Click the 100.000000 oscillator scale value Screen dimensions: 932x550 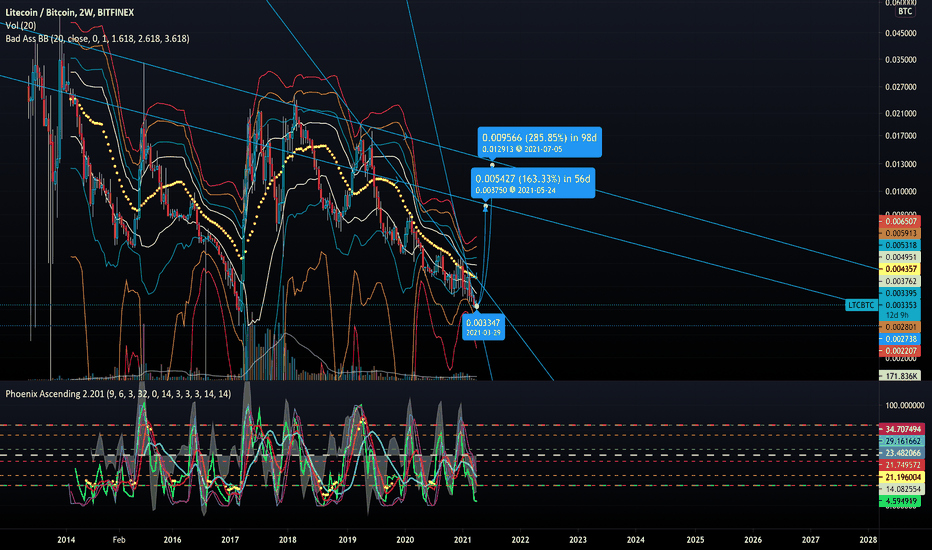[x=905, y=406]
